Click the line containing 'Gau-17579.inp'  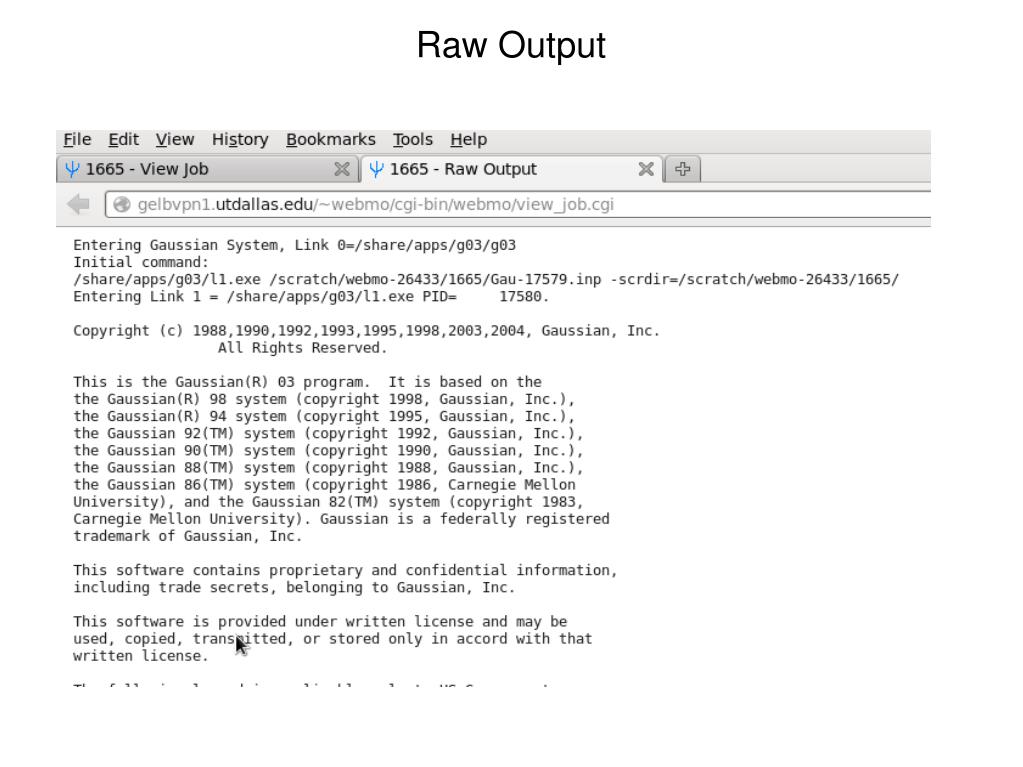point(486,279)
